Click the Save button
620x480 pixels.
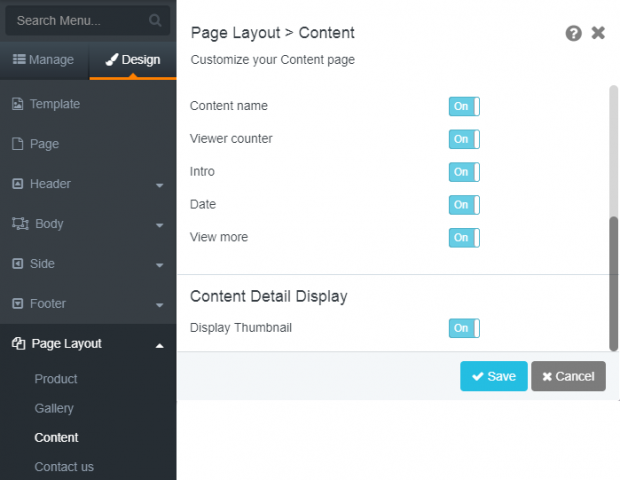(494, 376)
